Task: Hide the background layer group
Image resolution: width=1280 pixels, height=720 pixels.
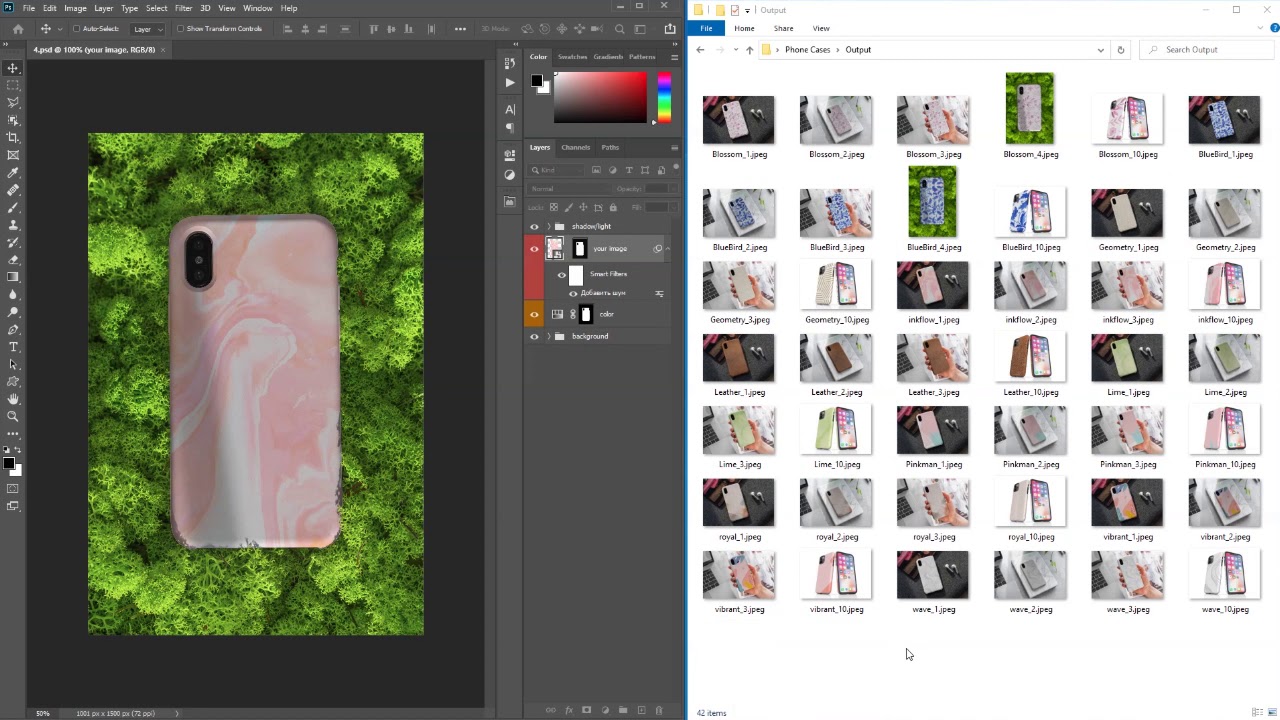Action: click(x=534, y=336)
